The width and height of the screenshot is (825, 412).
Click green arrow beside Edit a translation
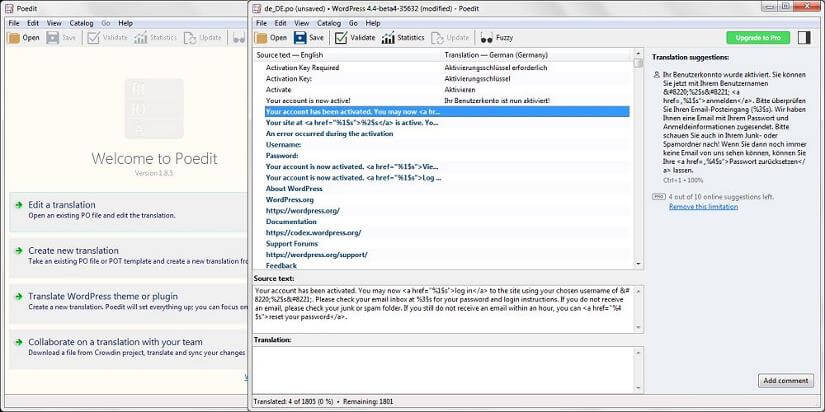coord(19,205)
